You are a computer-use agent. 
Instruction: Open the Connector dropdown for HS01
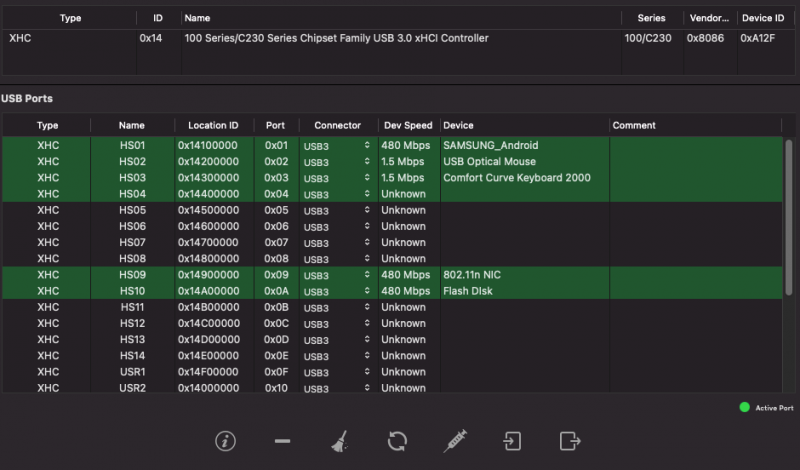point(337,146)
